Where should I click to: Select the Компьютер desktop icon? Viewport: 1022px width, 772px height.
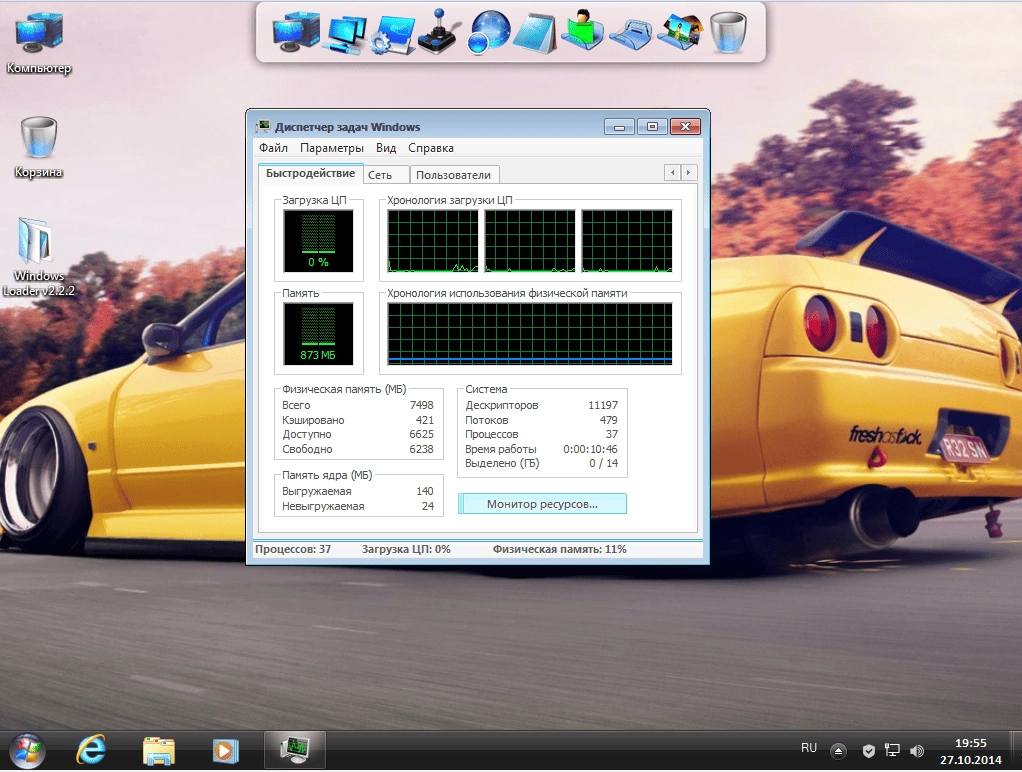coord(38,42)
